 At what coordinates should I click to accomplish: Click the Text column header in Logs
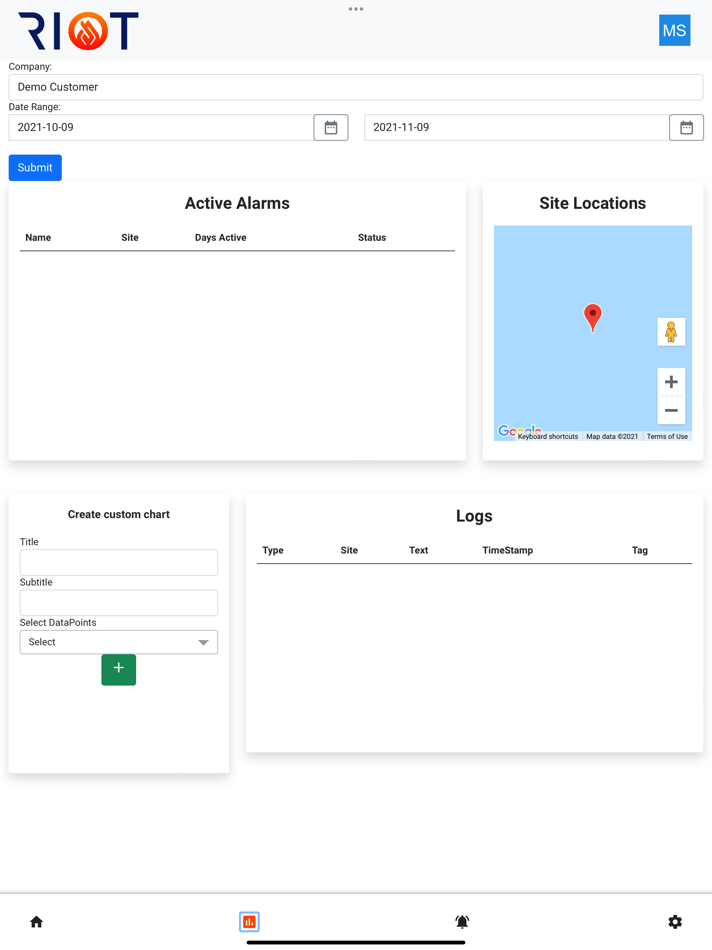click(419, 550)
